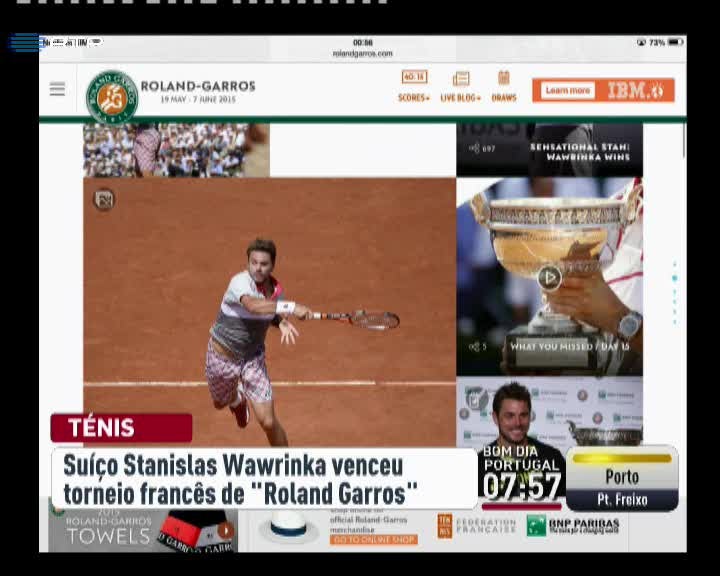Tap the battery status icon
The height and width of the screenshot is (576, 720).
675,42
